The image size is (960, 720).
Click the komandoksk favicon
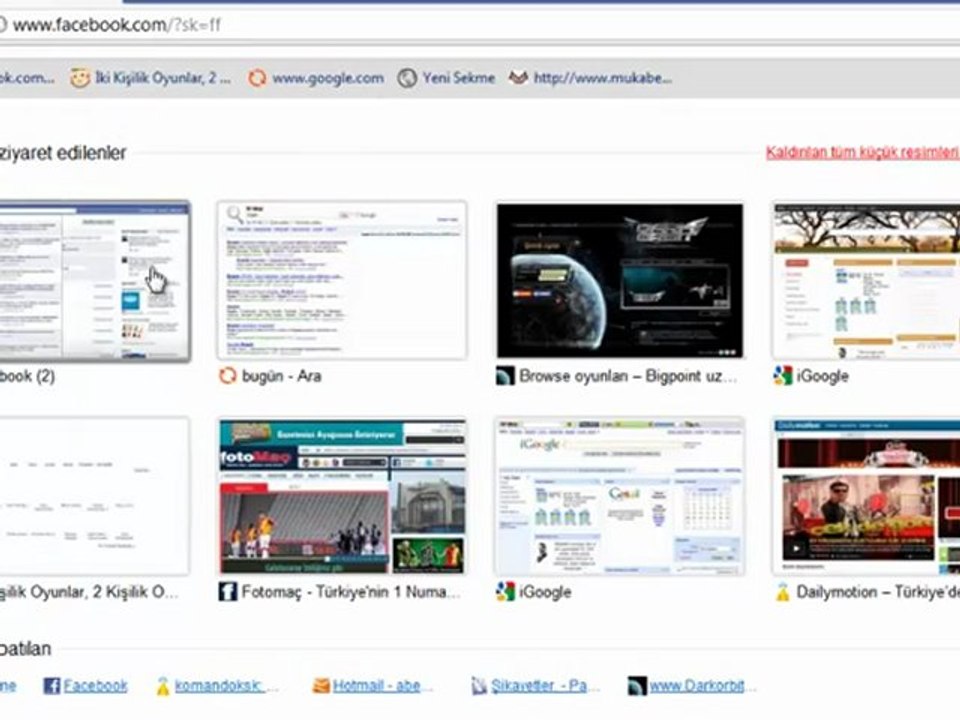tap(162, 686)
